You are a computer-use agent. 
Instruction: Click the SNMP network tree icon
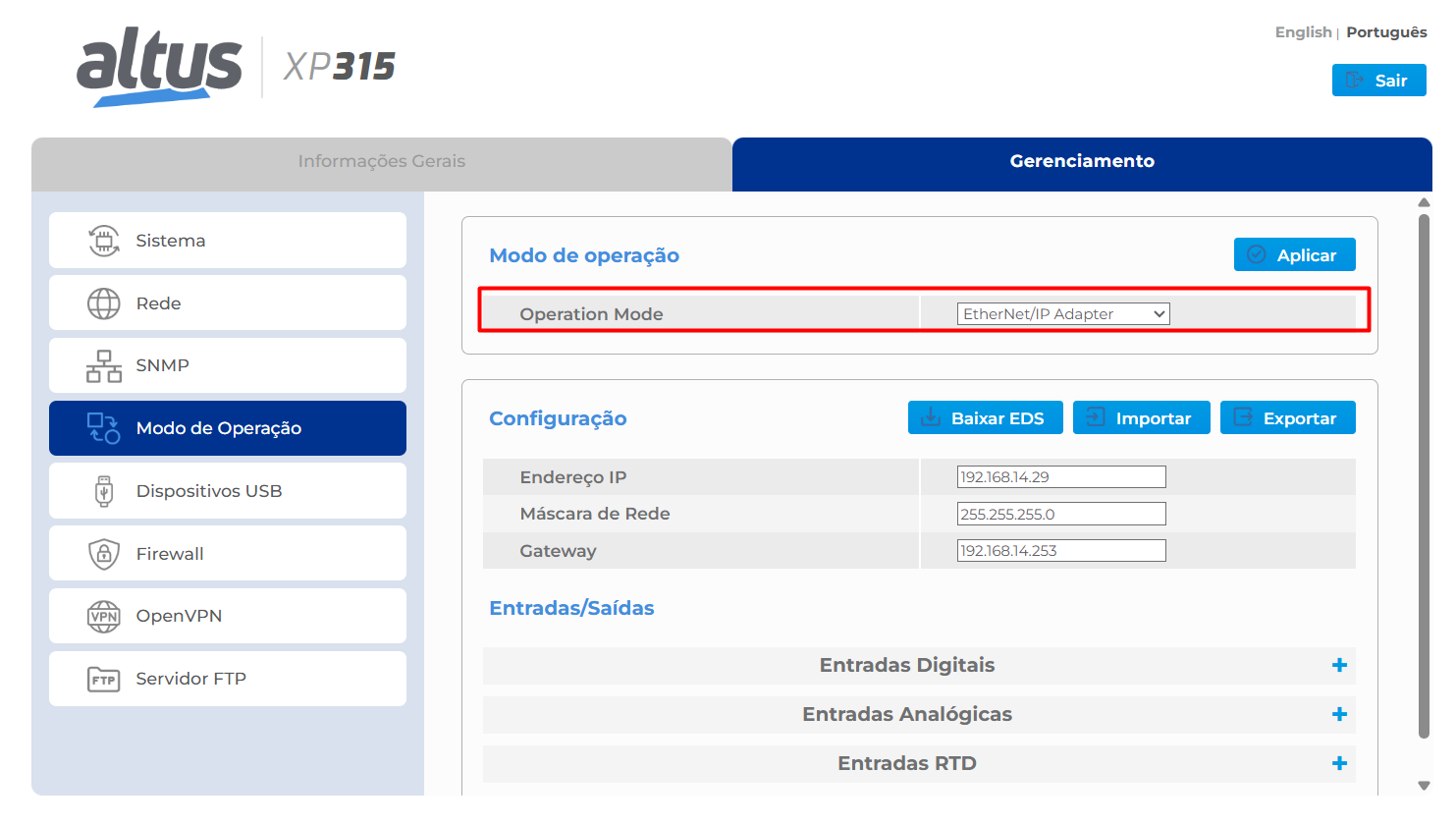point(104,366)
